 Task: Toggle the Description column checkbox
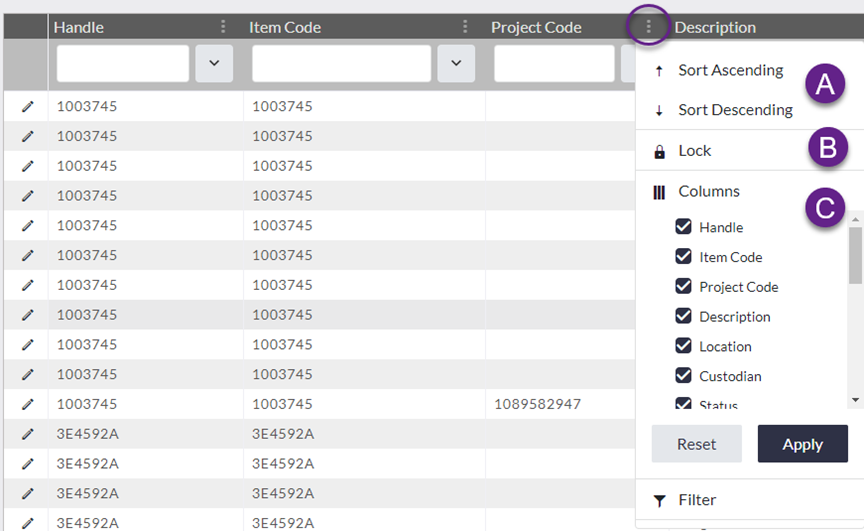683,316
